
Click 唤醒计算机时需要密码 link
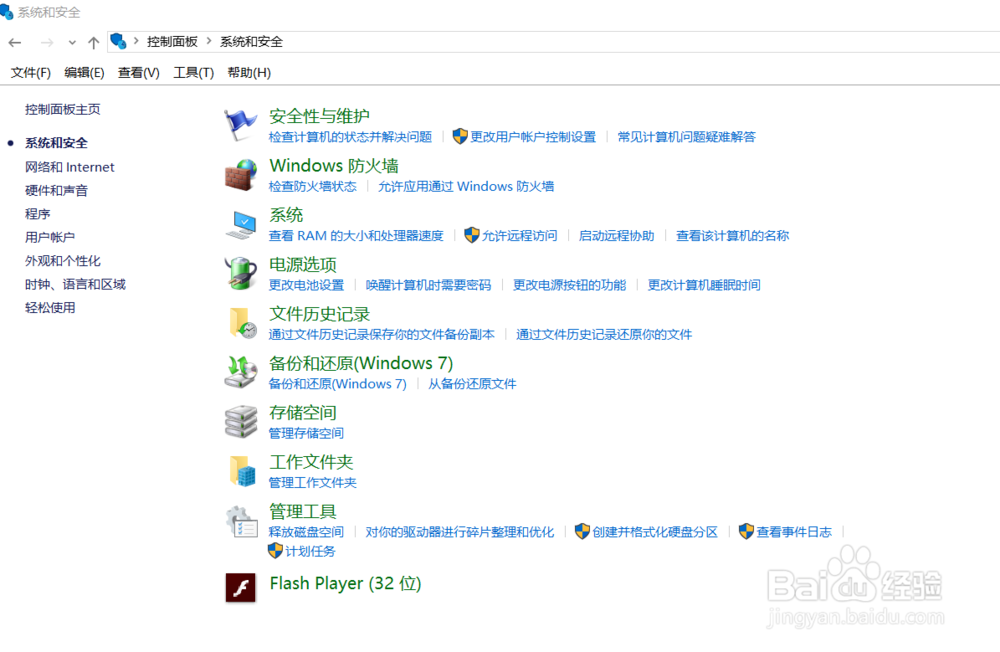coord(428,285)
